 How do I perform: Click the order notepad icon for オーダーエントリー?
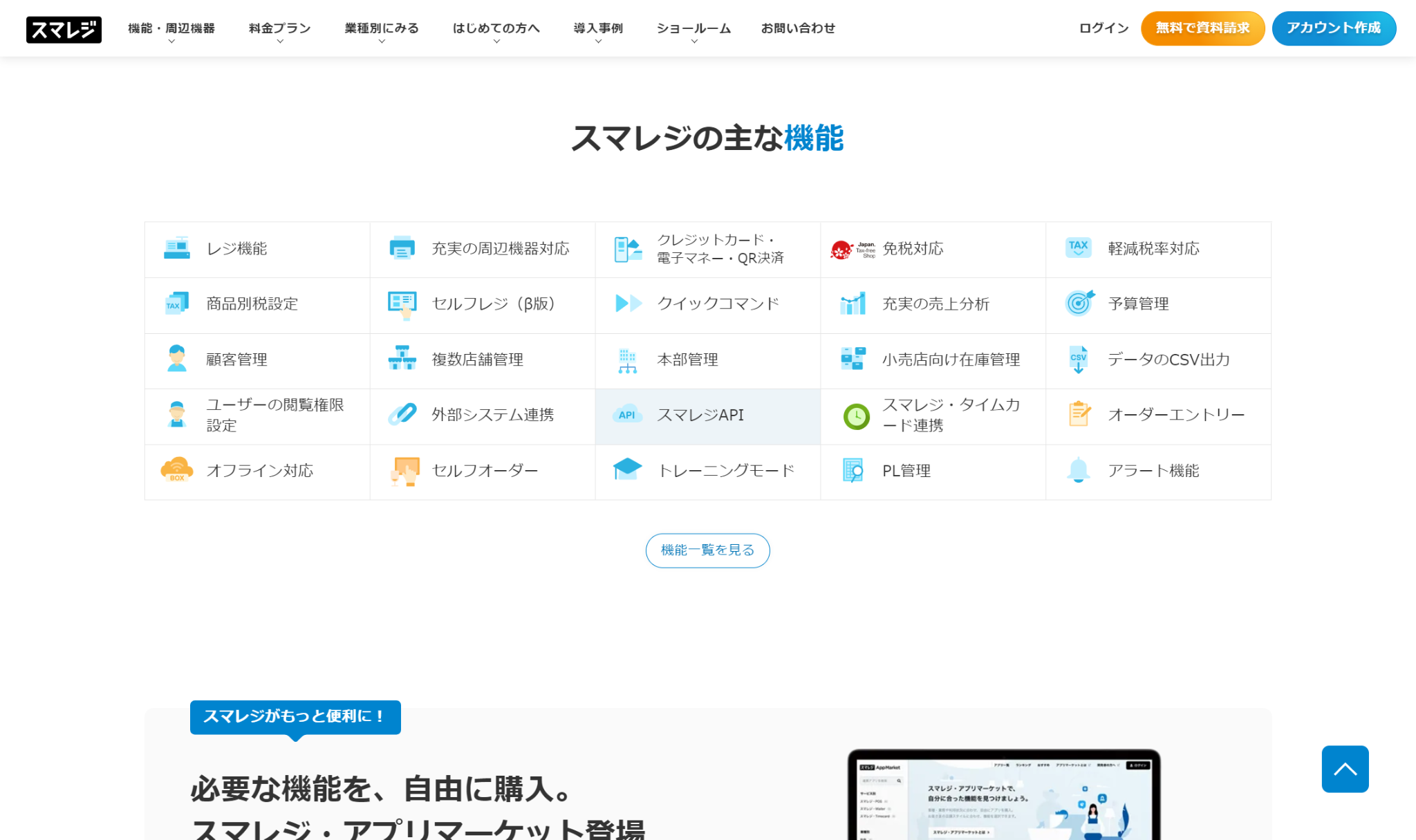click(x=1079, y=413)
